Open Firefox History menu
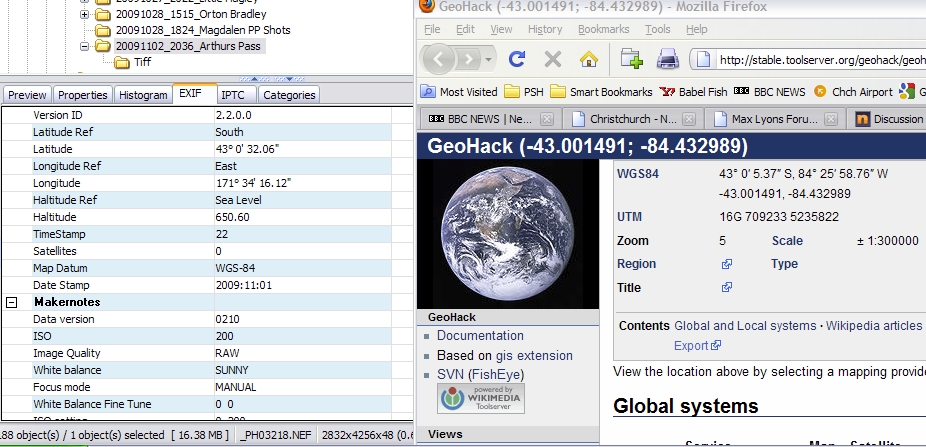926x447 pixels. tap(544, 29)
